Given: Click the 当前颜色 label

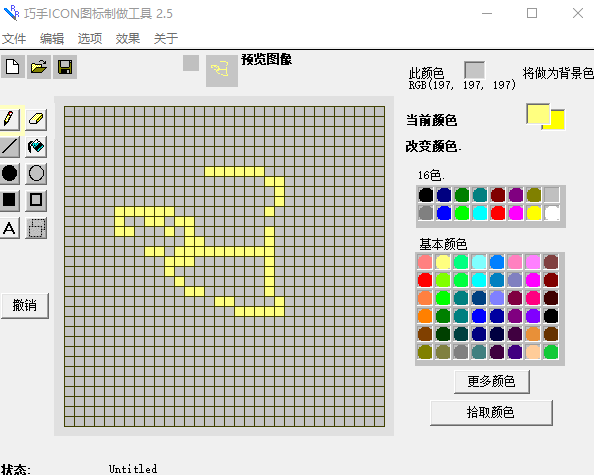Looking at the screenshot, I should point(431,120).
